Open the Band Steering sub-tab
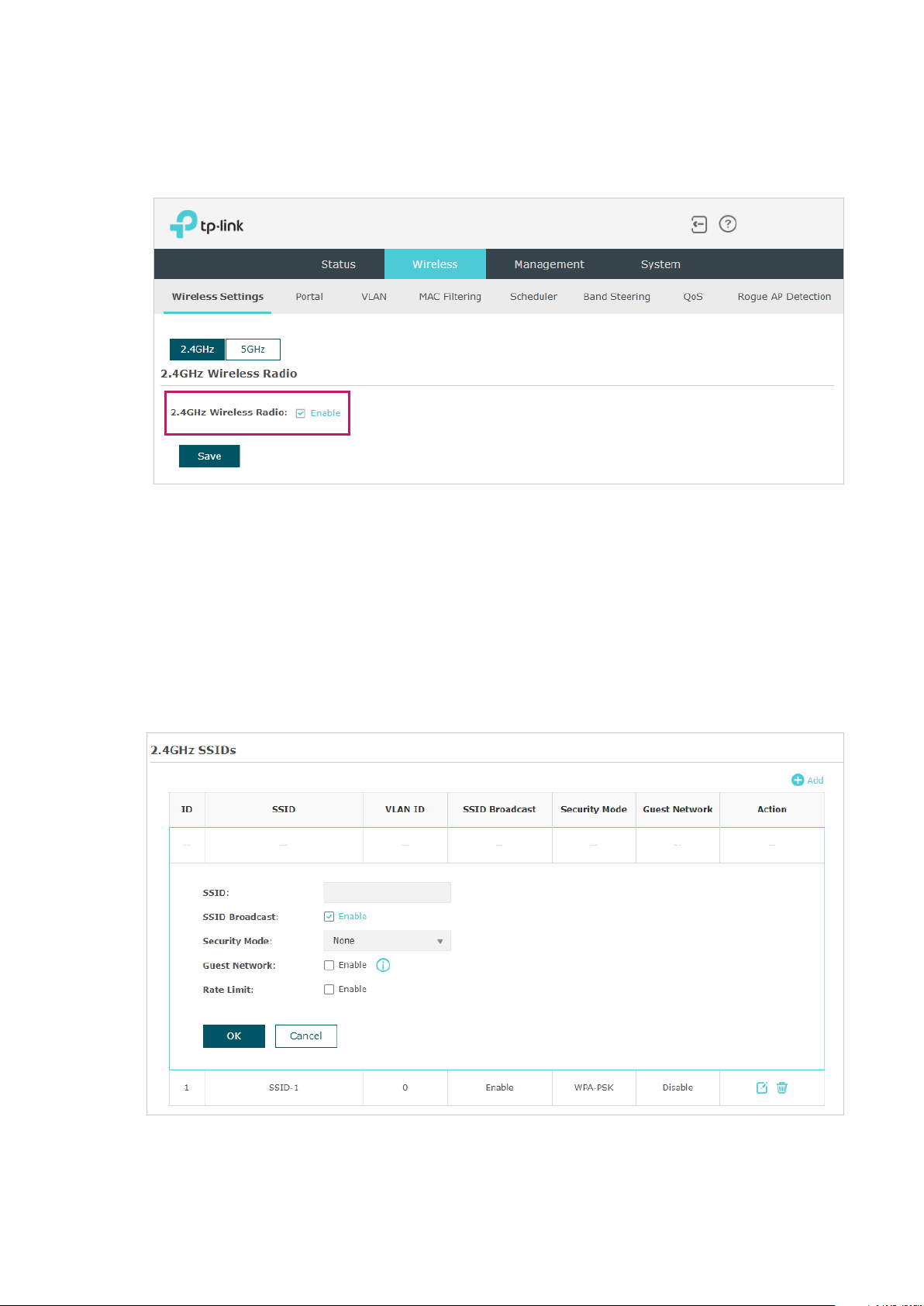Viewport: 924px width, 1306px height. coord(616,297)
